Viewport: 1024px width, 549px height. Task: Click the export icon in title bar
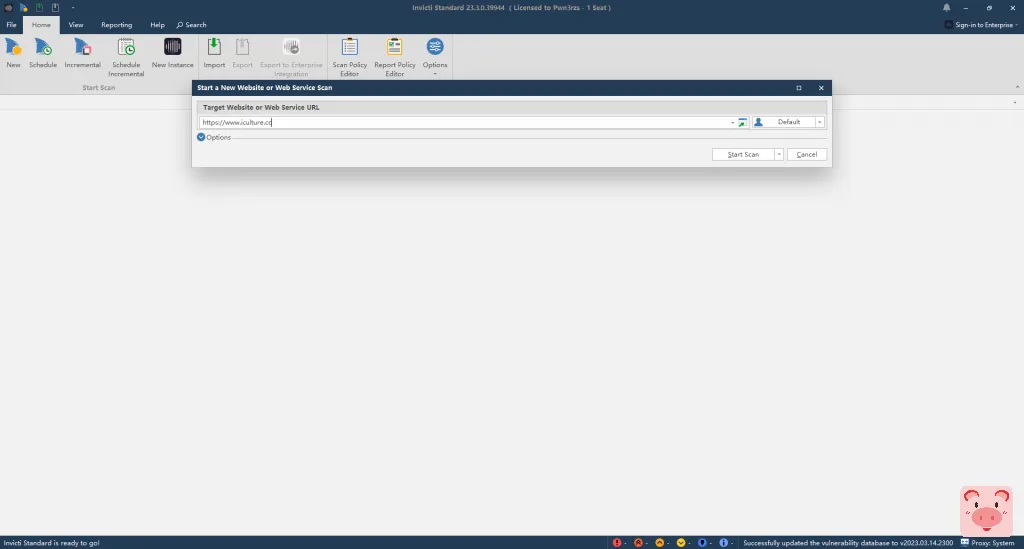56,8
